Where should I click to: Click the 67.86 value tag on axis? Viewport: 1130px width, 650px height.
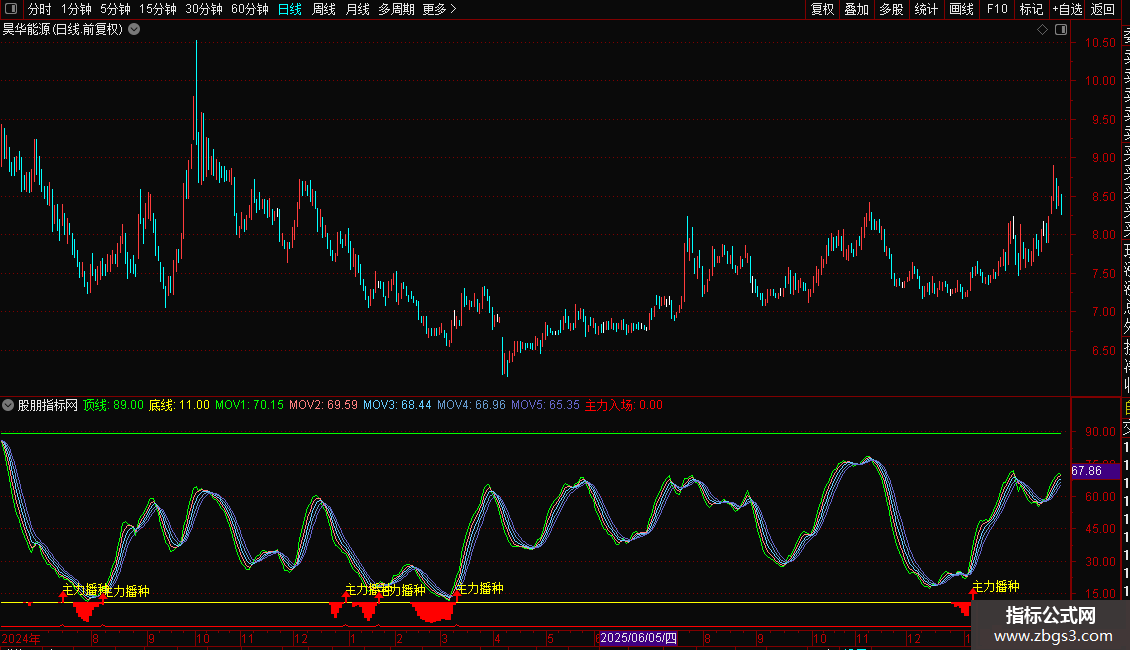(x=1095, y=471)
